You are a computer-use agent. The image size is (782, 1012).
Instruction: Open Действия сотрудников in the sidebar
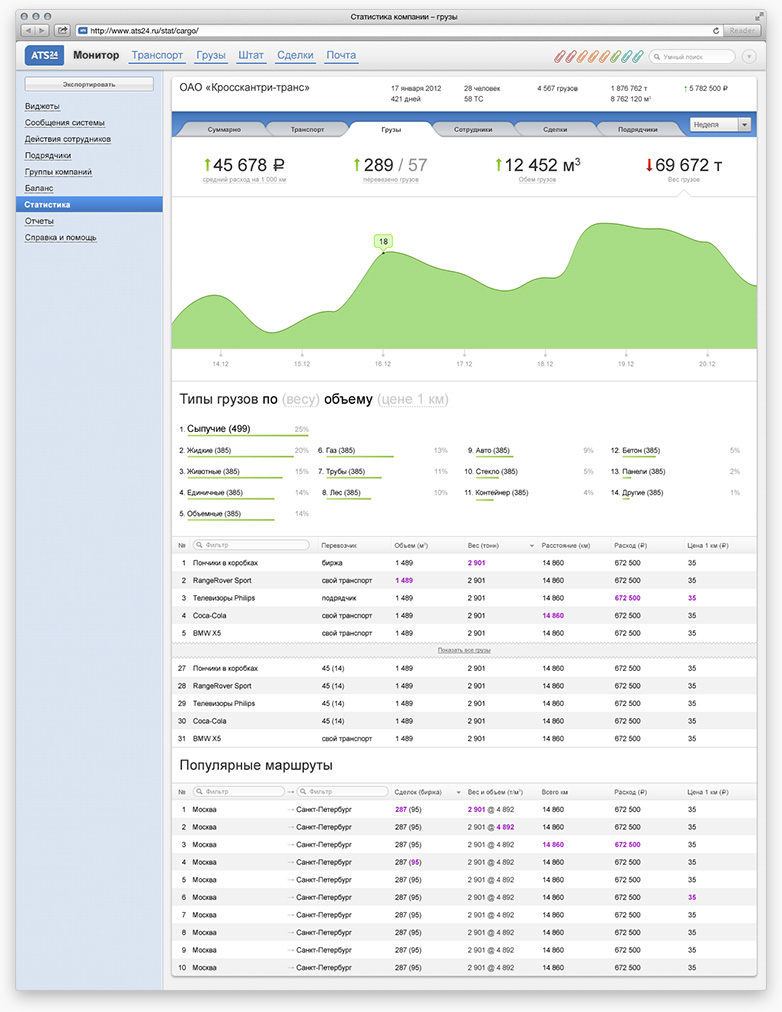pos(68,139)
